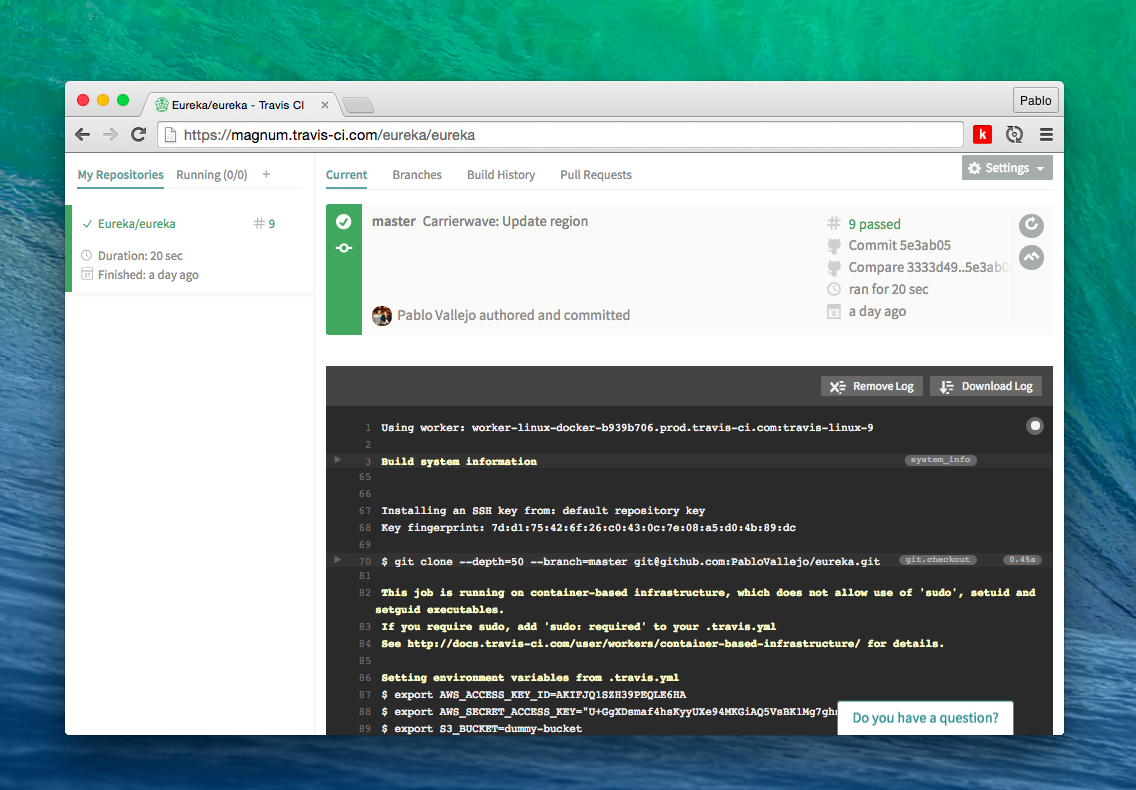Open a new browser tab

point(358,106)
